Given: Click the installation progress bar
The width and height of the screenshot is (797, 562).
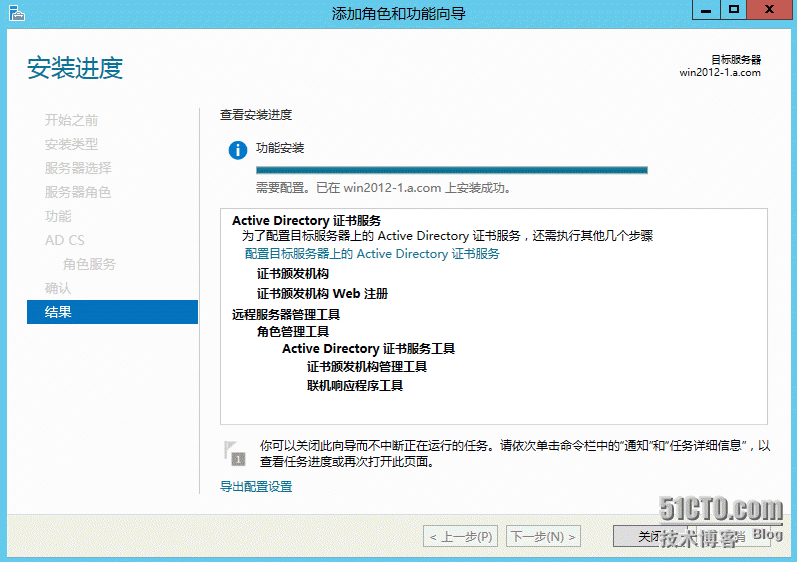Looking at the screenshot, I should (x=451, y=170).
